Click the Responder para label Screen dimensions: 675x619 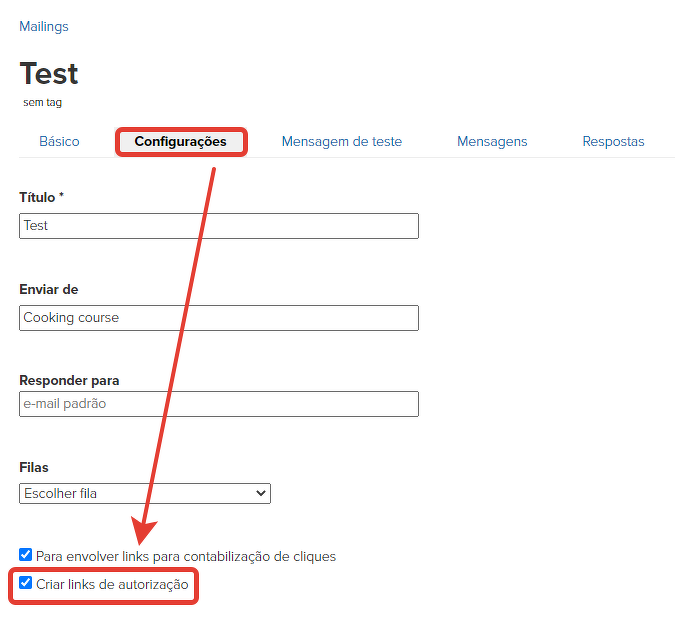[69, 381]
